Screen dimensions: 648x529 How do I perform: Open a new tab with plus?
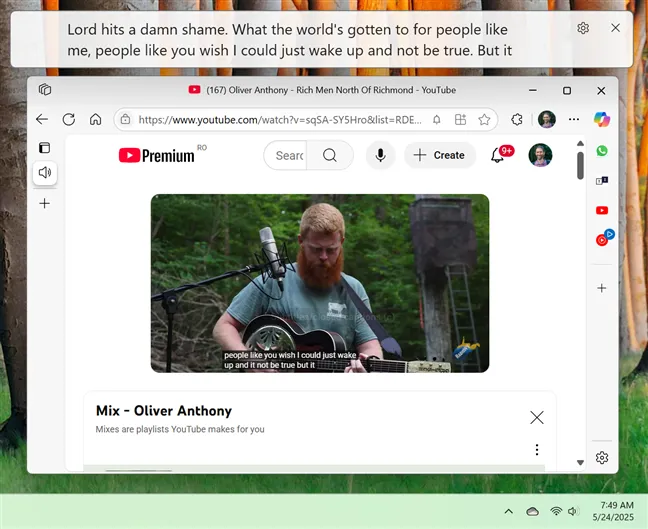pyautogui.click(x=45, y=203)
